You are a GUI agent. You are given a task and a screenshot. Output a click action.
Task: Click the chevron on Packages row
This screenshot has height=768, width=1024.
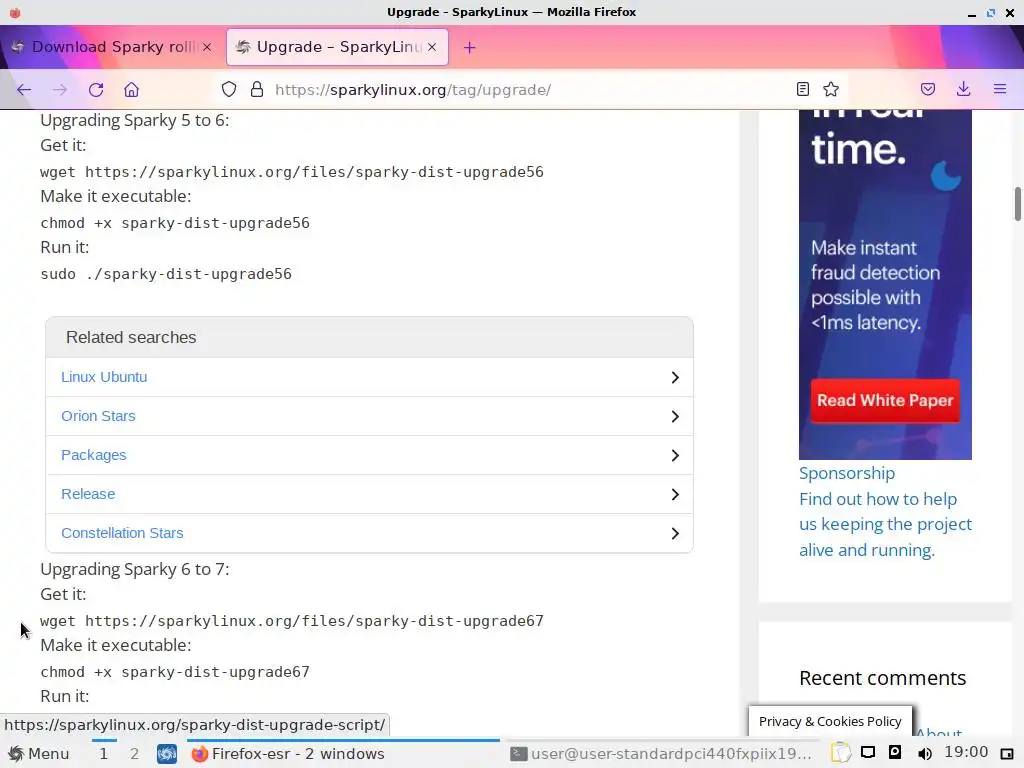click(x=675, y=455)
